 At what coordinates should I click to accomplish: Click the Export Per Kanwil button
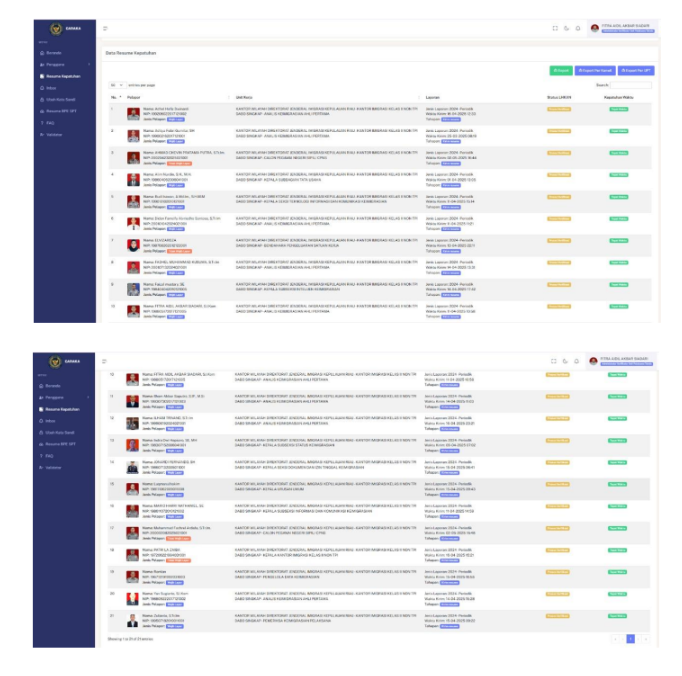pos(595,71)
